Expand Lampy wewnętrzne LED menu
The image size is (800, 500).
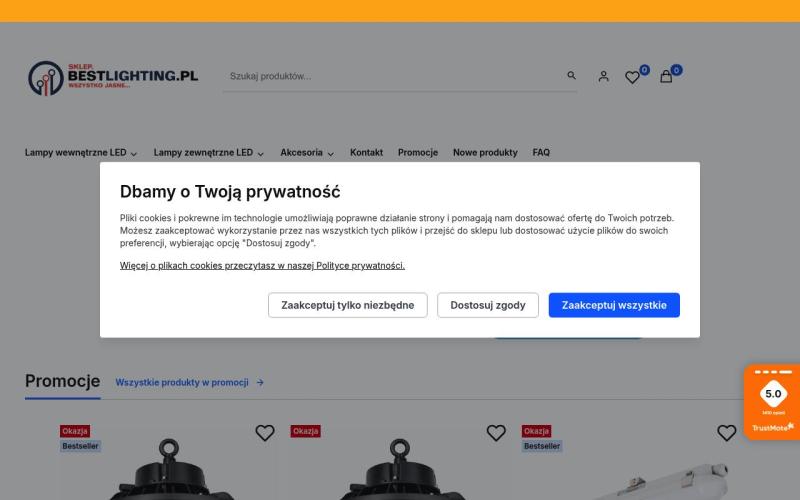[81, 153]
